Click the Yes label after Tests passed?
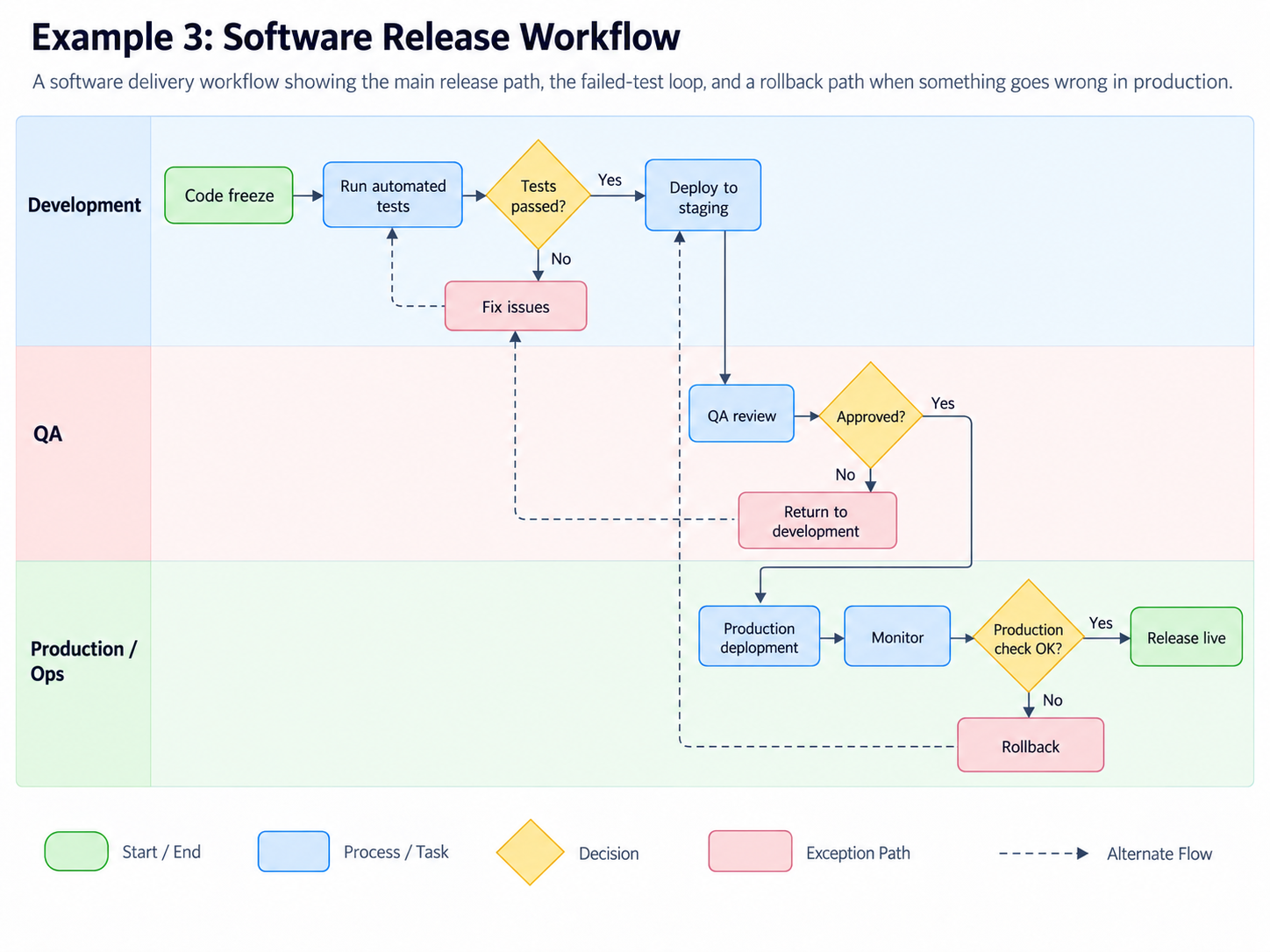This screenshot has height=952, width=1270. (x=610, y=180)
